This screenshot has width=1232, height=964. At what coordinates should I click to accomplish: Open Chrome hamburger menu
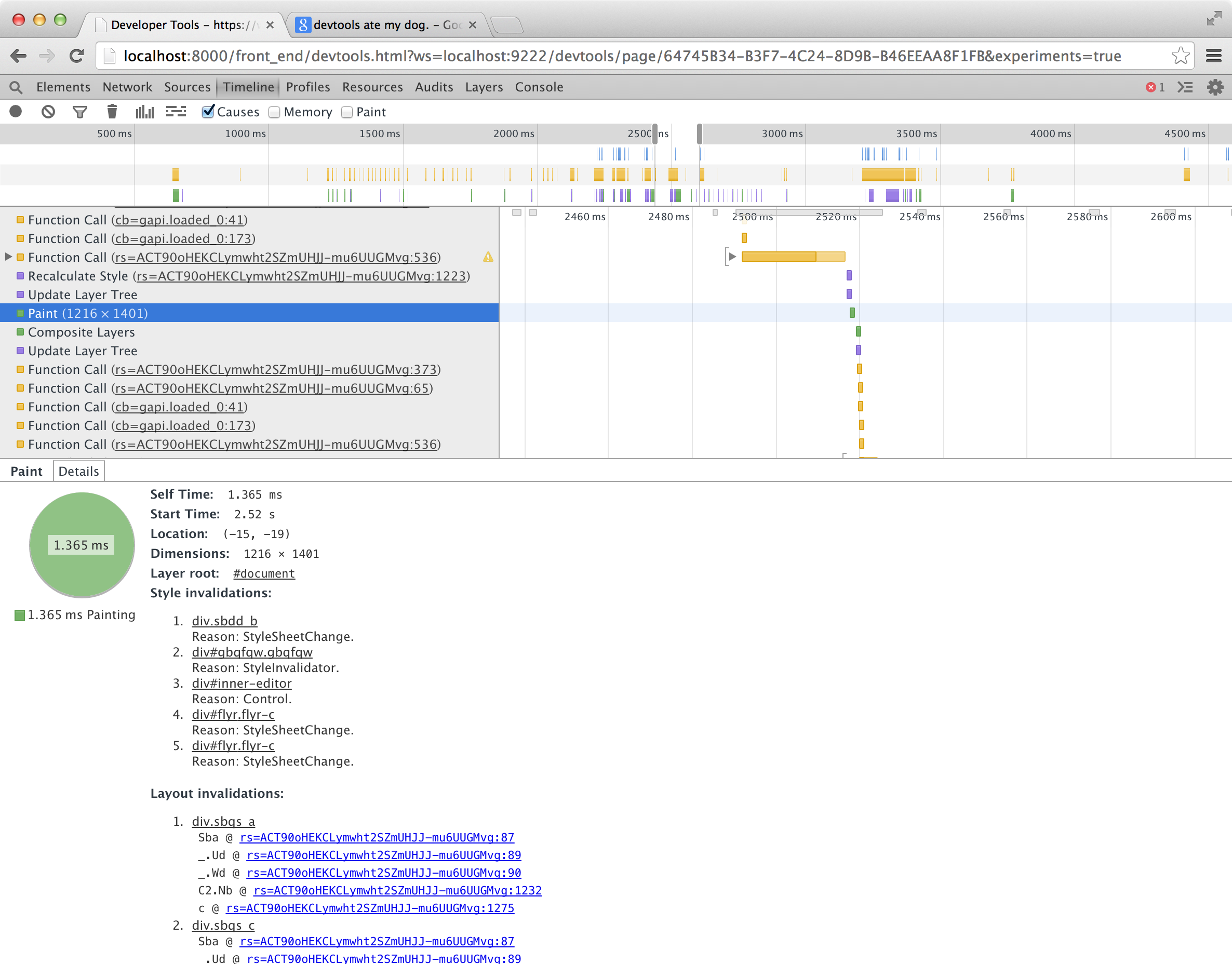coord(1213,55)
